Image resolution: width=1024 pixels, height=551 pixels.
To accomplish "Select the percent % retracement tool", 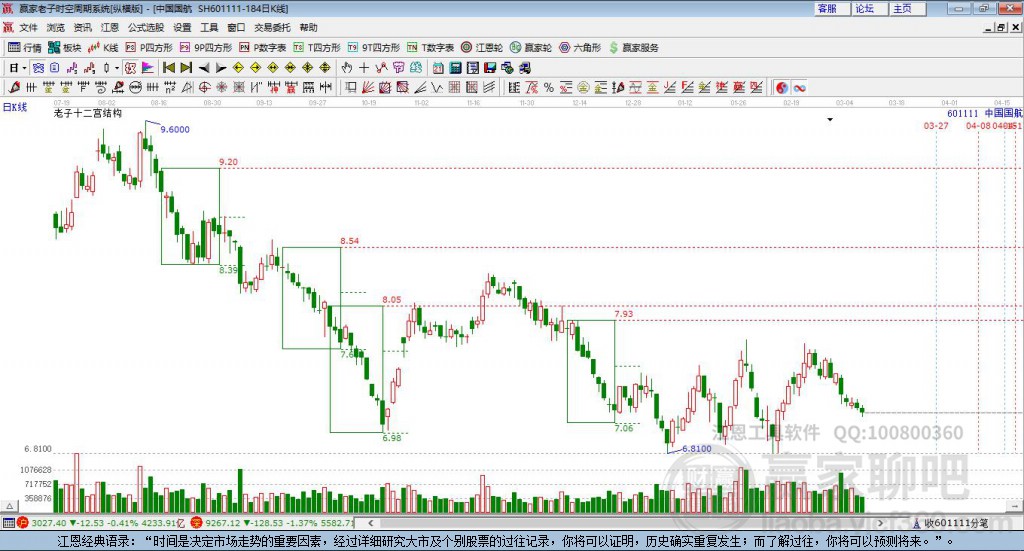I will pyautogui.click(x=549, y=87).
